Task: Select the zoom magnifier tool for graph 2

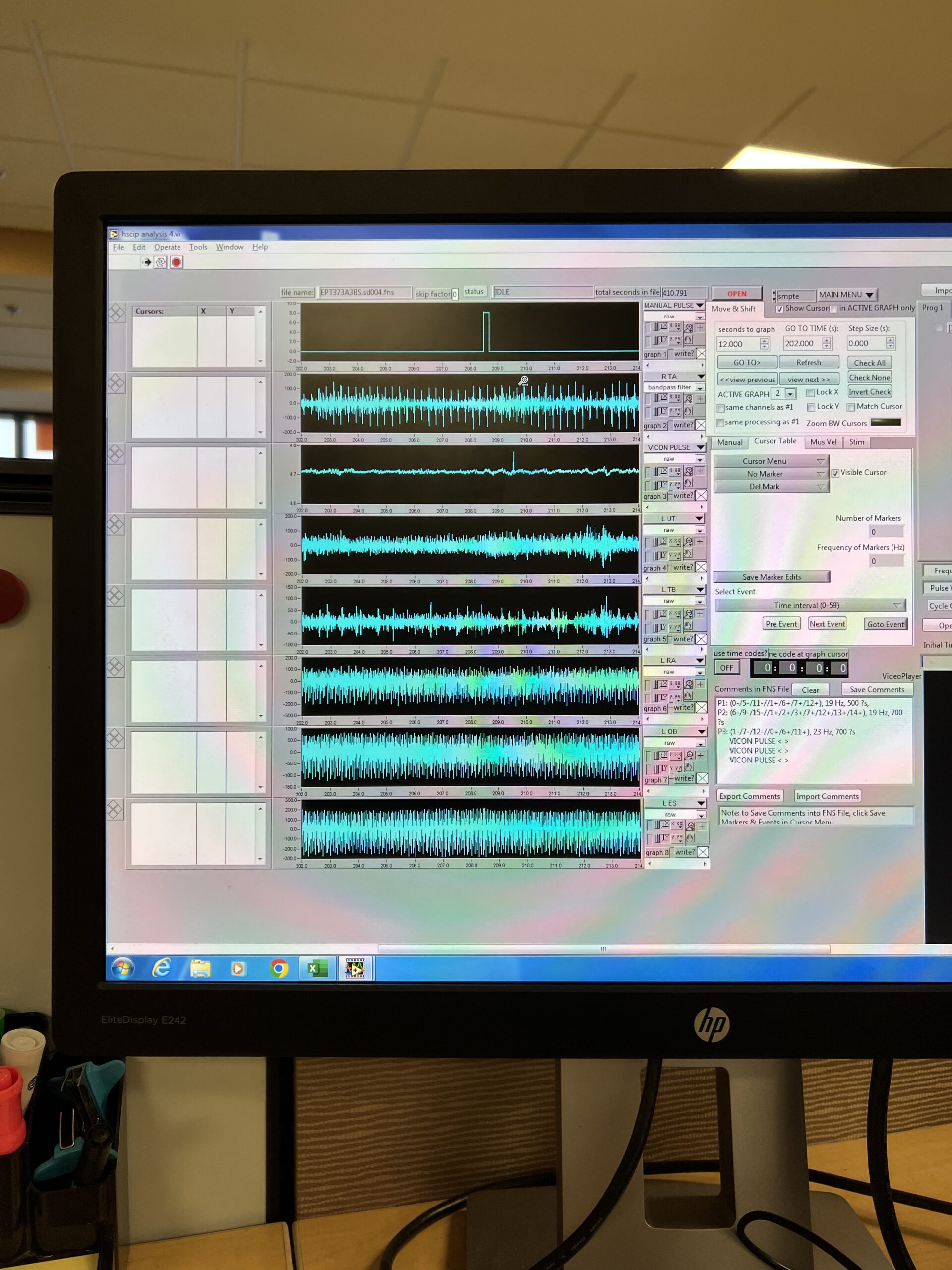Action: [689, 398]
